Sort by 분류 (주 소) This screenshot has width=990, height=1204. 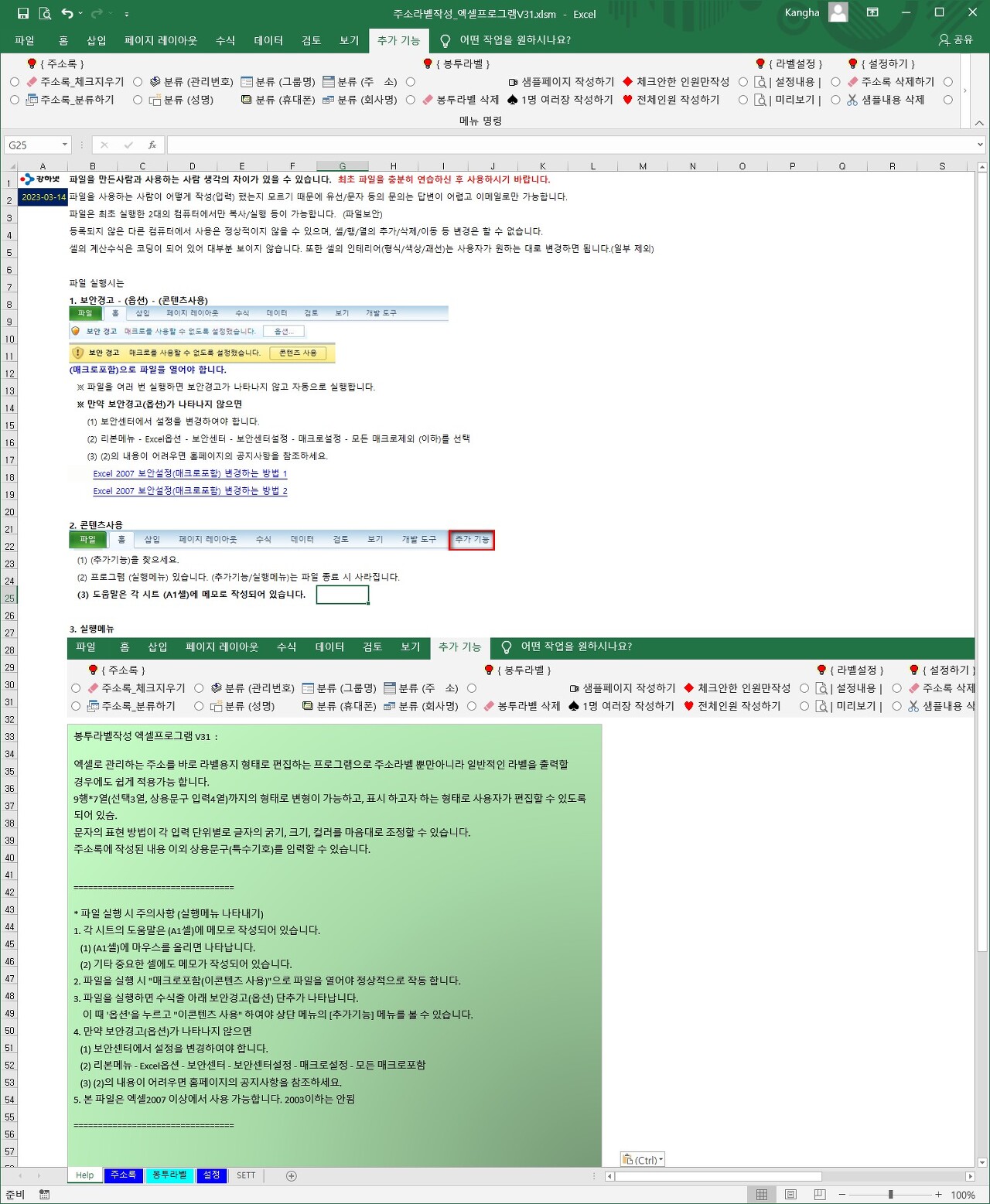point(360,81)
